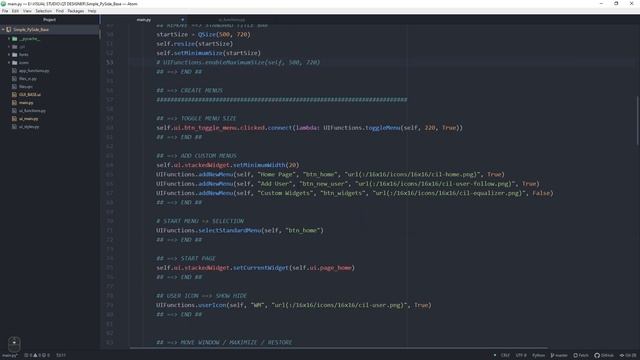Click the userIcon code line
Screen dimensions: 640x360
(x=293, y=305)
